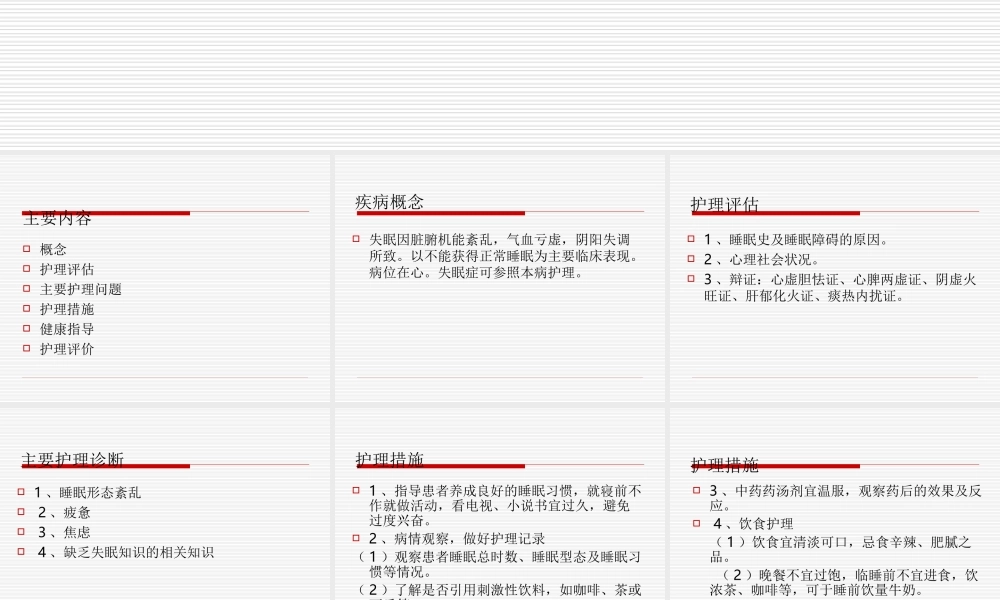The height and width of the screenshot is (600, 1000).
Task: Click the item 3、焦虑
Action: [64, 532]
